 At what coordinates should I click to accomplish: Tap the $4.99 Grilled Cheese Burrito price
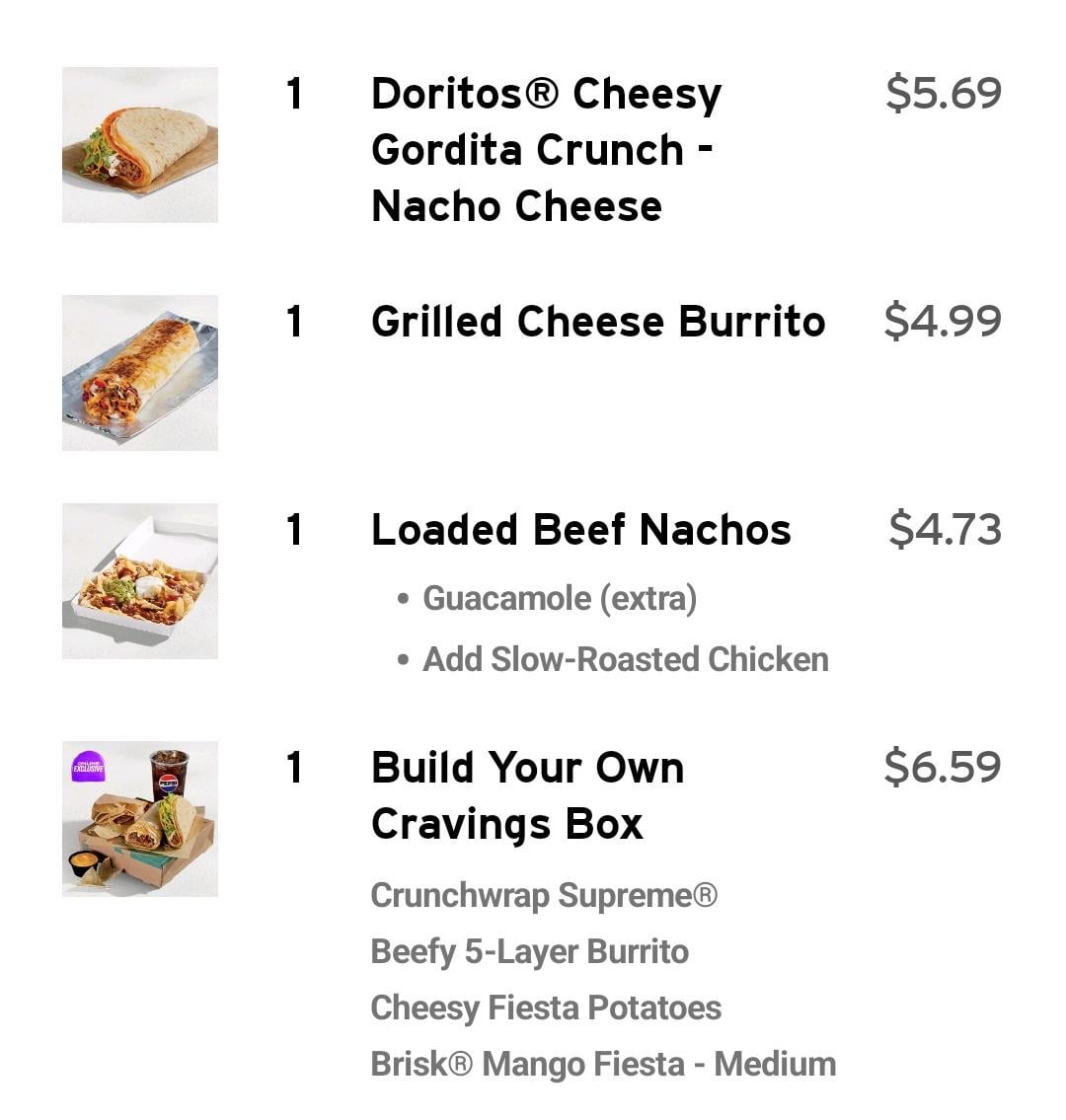943,322
